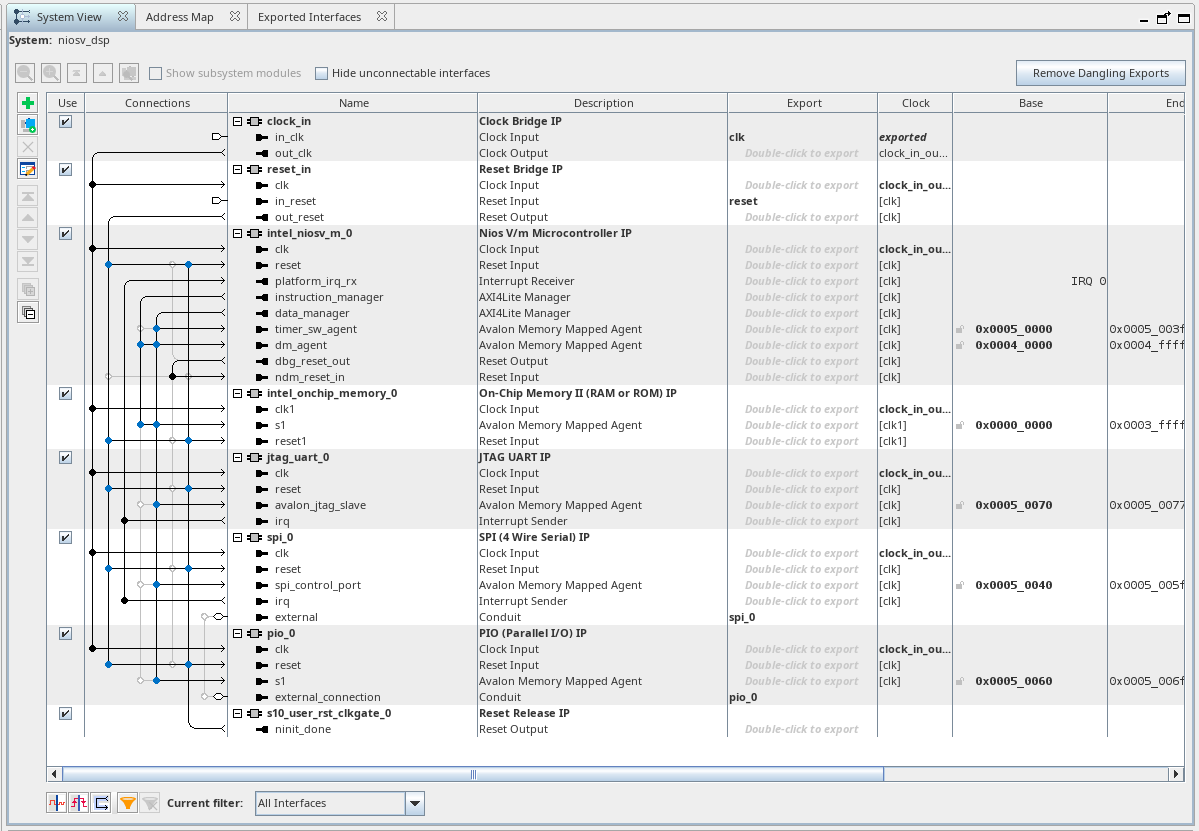Click the connections display arrow icon
Screen dimensions: 1199x831
102,803
